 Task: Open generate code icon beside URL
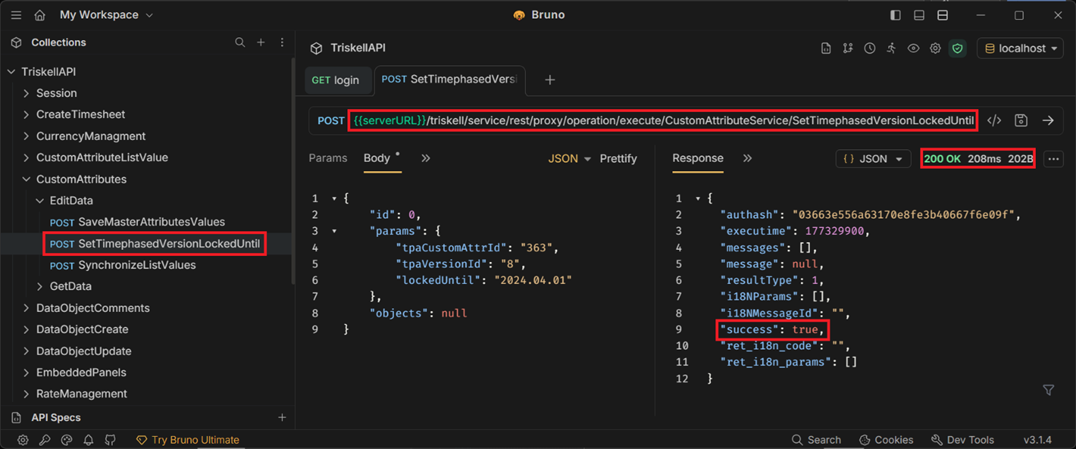pyautogui.click(x=994, y=120)
